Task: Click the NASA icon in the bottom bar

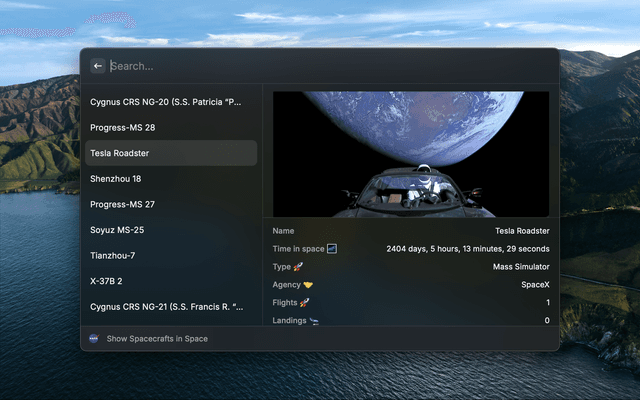Action: 94,339
